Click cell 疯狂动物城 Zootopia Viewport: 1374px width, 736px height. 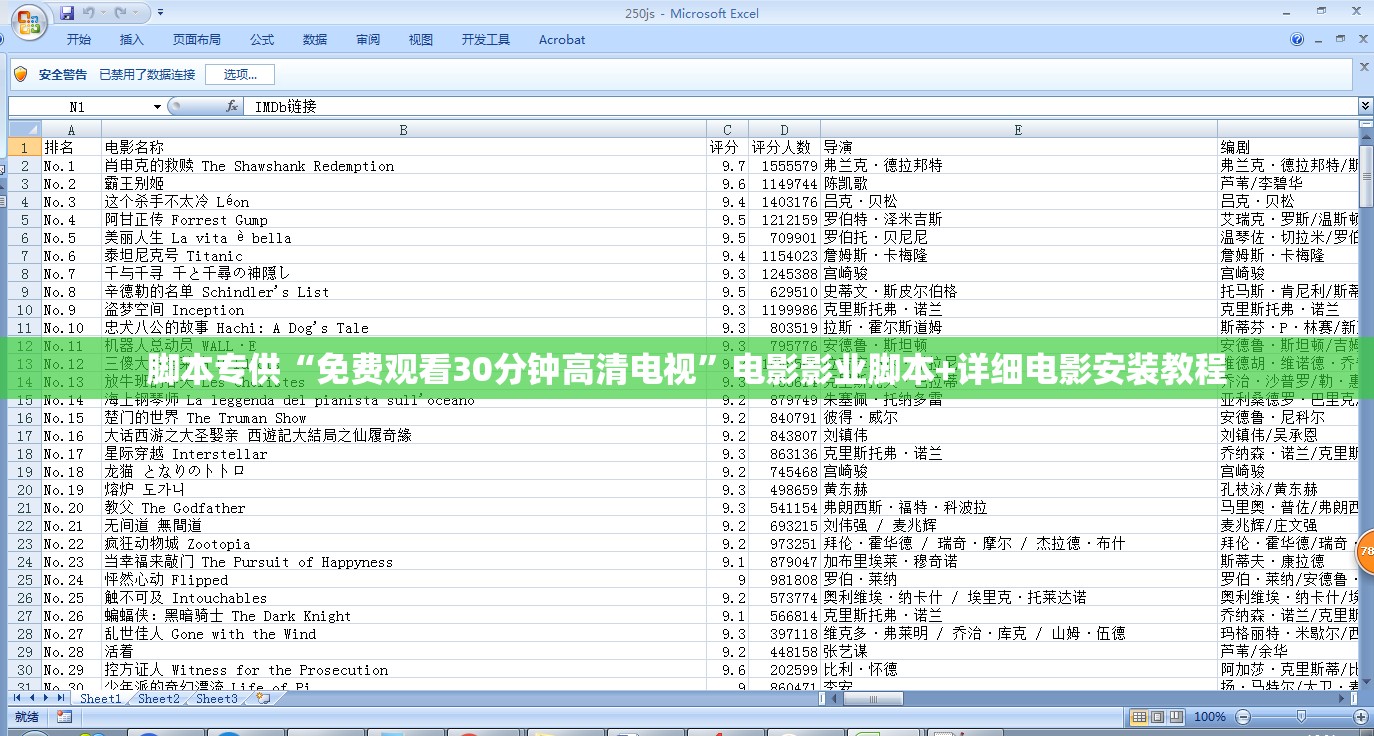click(404, 543)
